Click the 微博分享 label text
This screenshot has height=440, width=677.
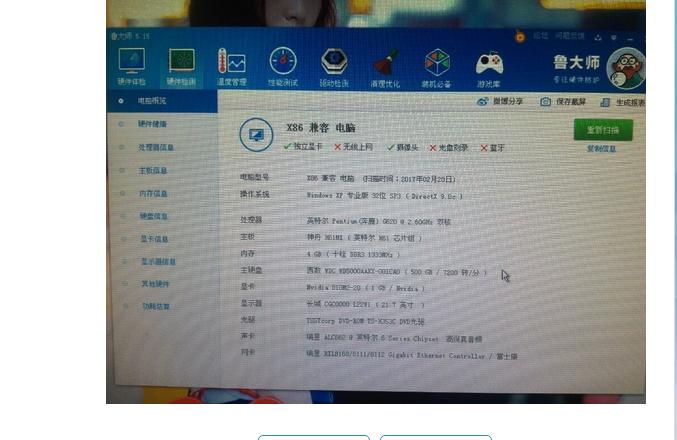[508, 101]
